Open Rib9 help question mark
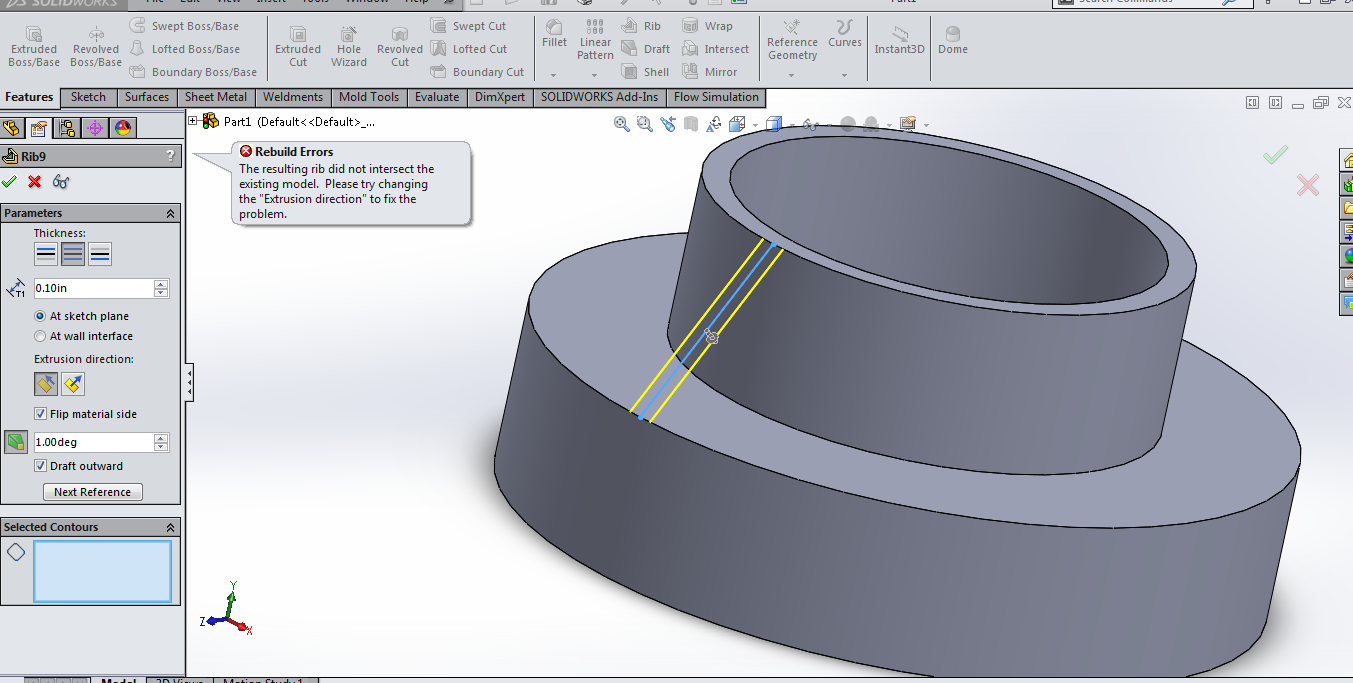Screen dimensions: 1353x683 click(170, 156)
